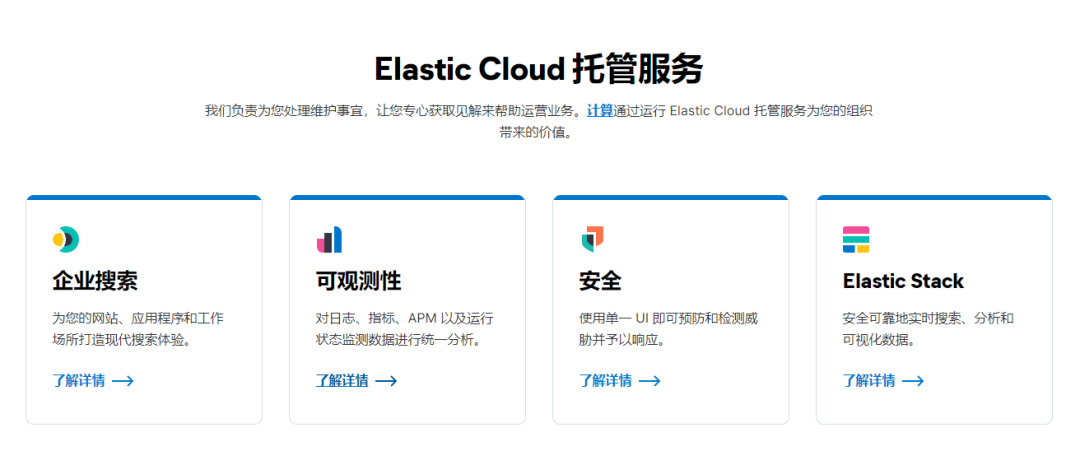Open 了解详情 link under 可观测性
The height and width of the screenshot is (451, 1080).
pyautogui.click(x=342, y=381)
